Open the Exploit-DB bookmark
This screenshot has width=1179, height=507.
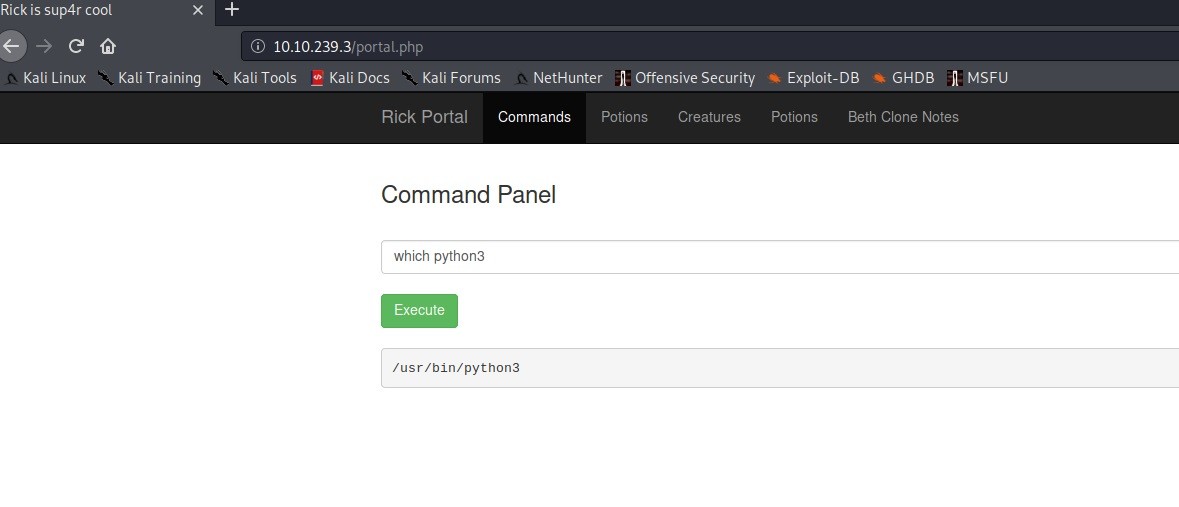[813, 78]
